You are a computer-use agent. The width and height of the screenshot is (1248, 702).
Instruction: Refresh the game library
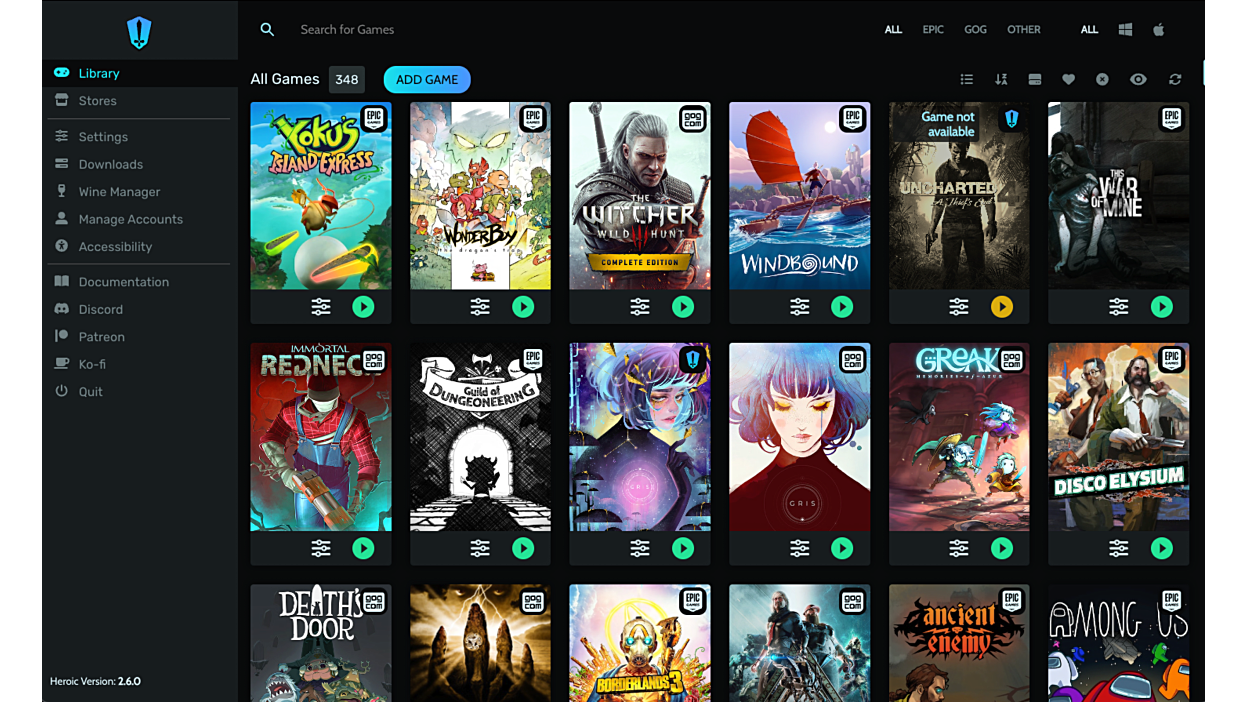[x=1174, y=79]
